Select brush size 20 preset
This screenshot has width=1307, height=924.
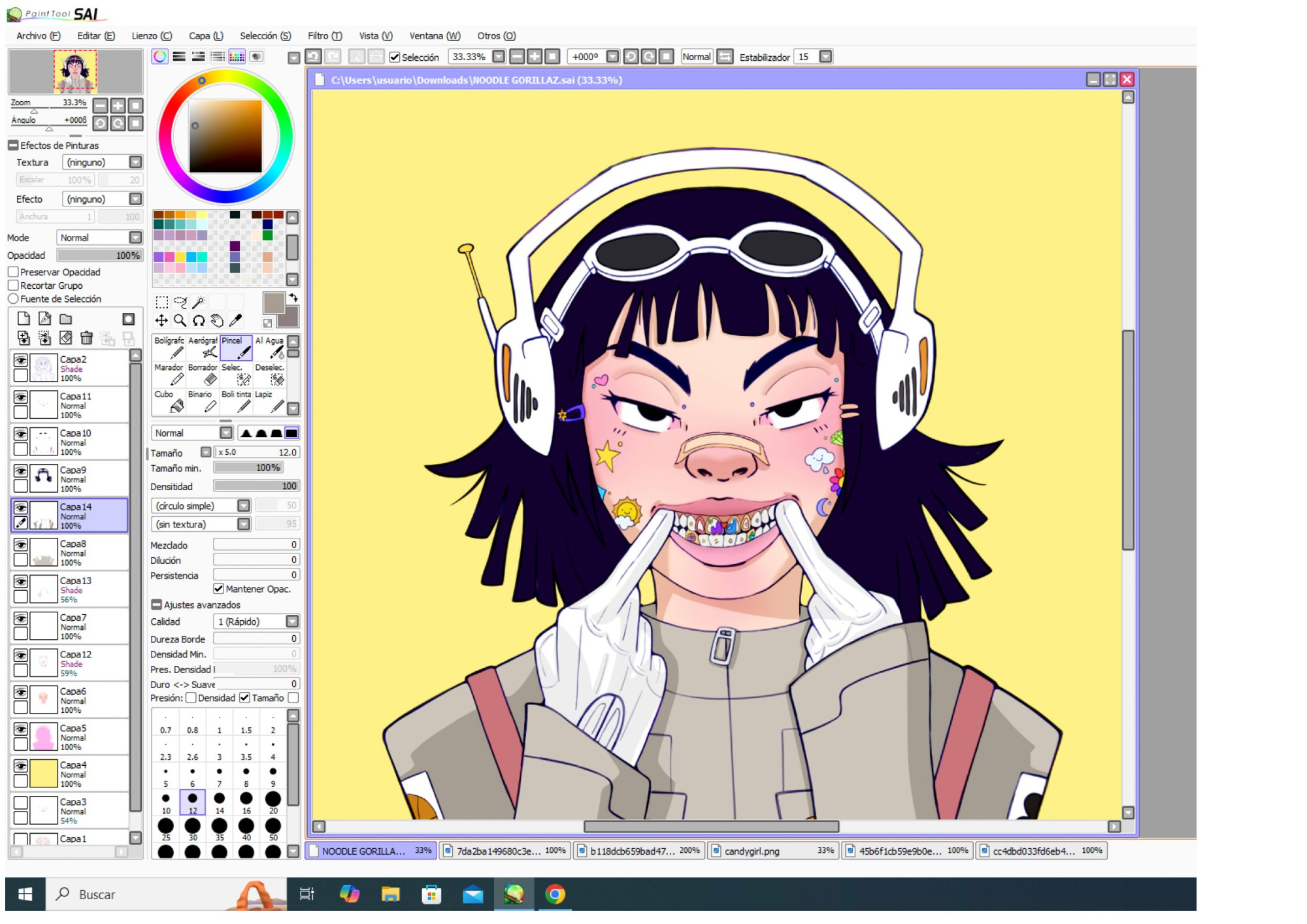pyautogui.click(x=273, y=802)
